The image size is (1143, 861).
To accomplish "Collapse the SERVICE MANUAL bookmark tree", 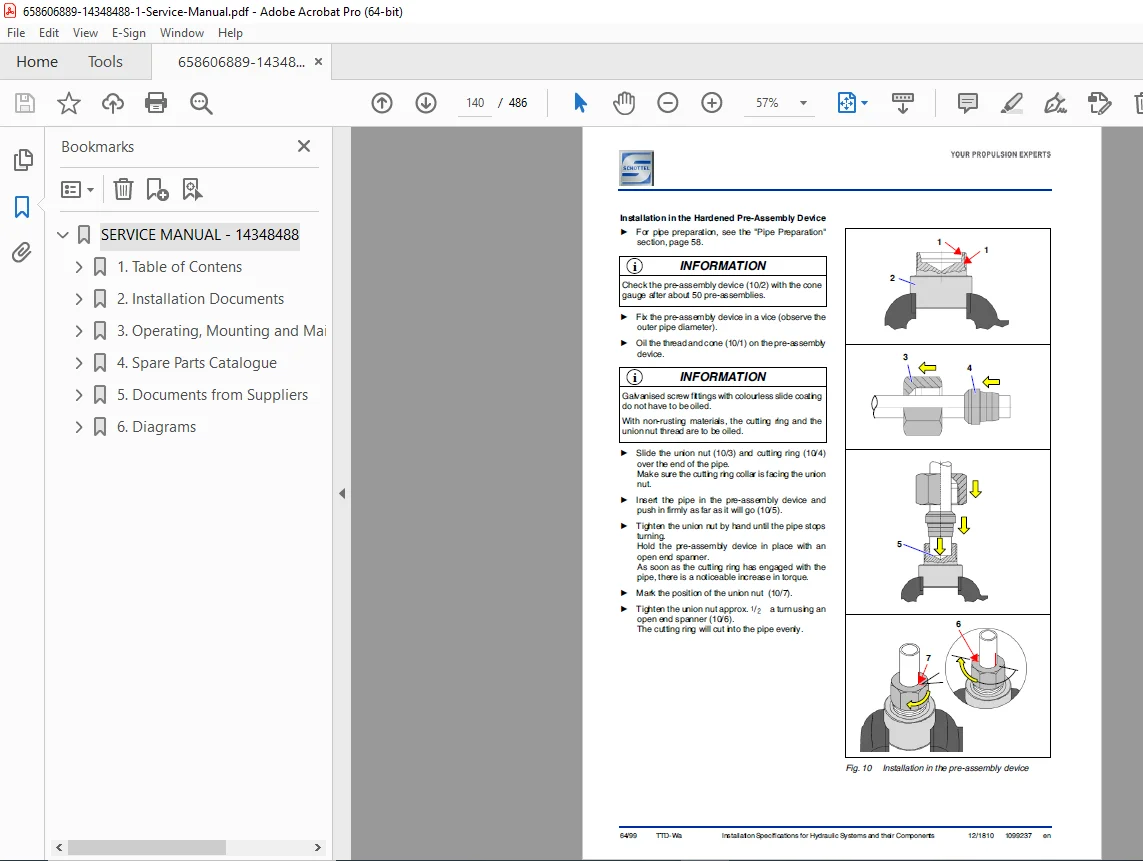I will click(63, 235).
